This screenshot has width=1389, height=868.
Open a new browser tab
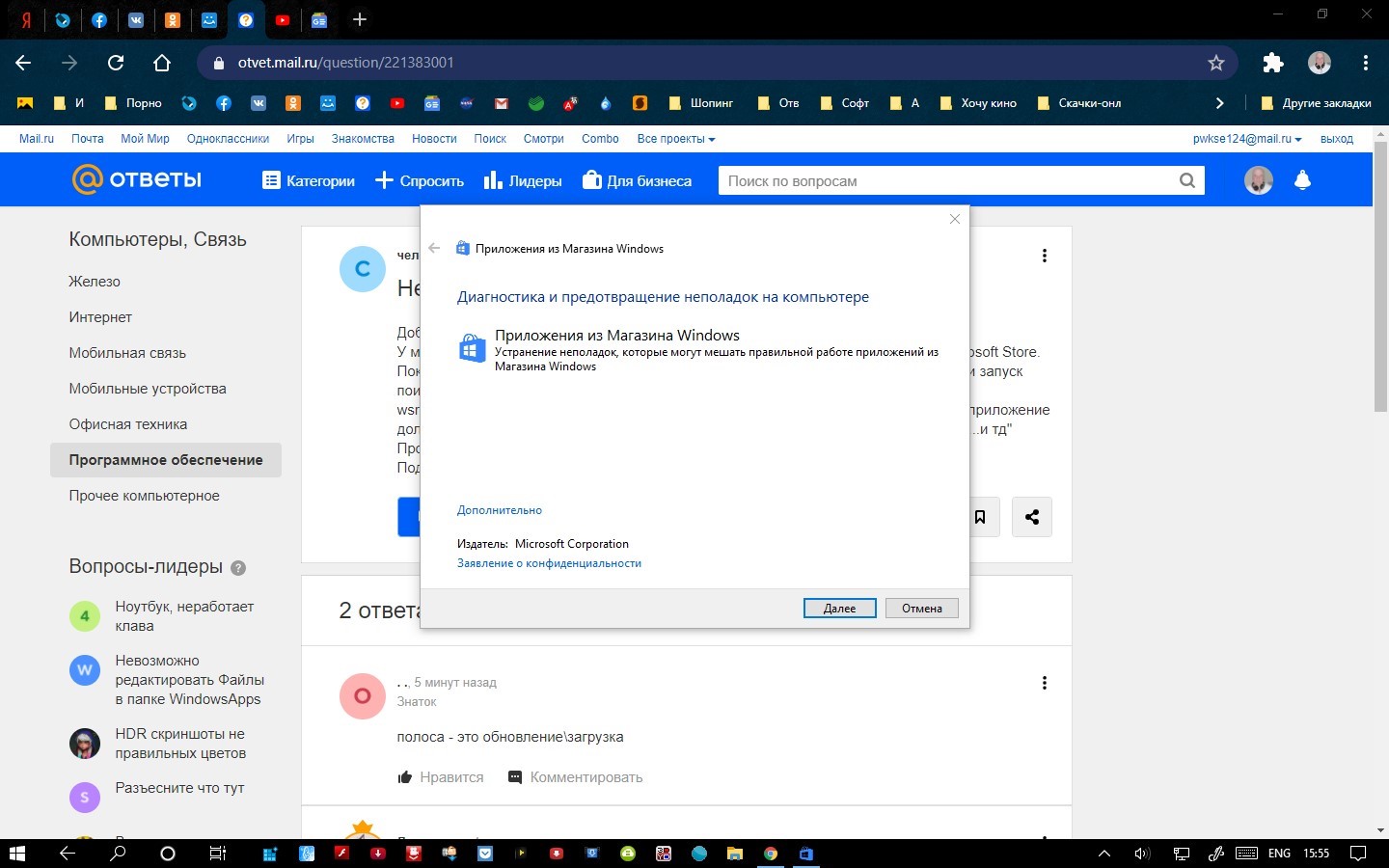(359, 19)
